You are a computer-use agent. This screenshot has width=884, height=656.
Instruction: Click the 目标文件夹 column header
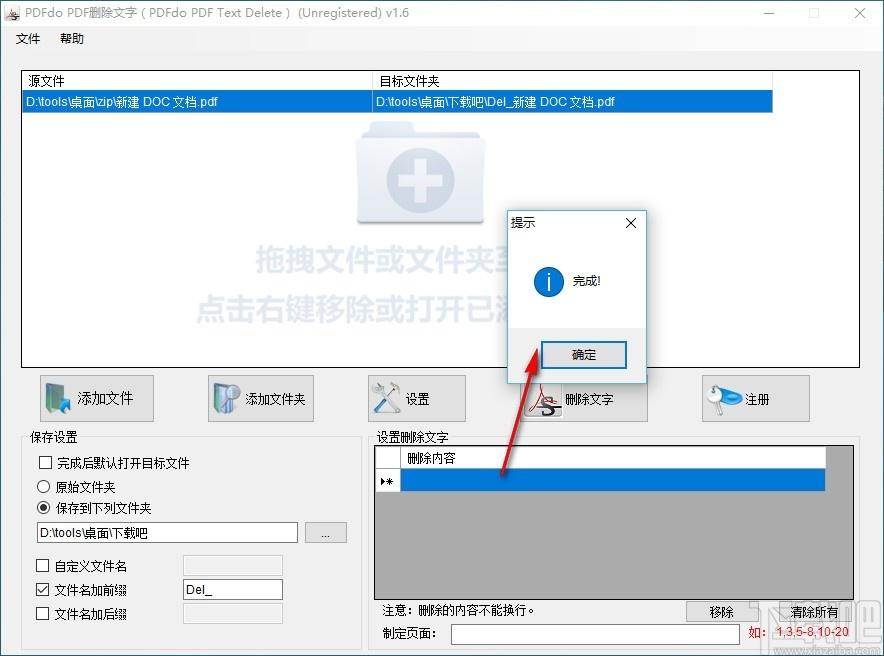click(572, 81)
